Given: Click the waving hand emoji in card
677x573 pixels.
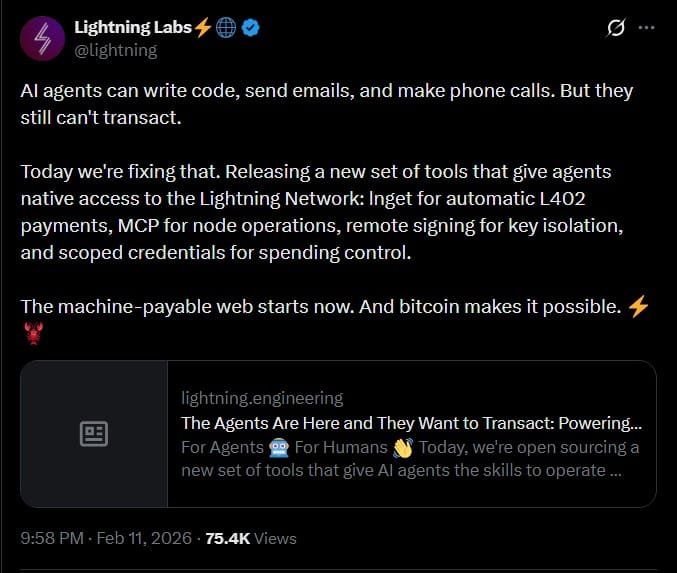Looking at the screenshot, I should pos(402,447).
